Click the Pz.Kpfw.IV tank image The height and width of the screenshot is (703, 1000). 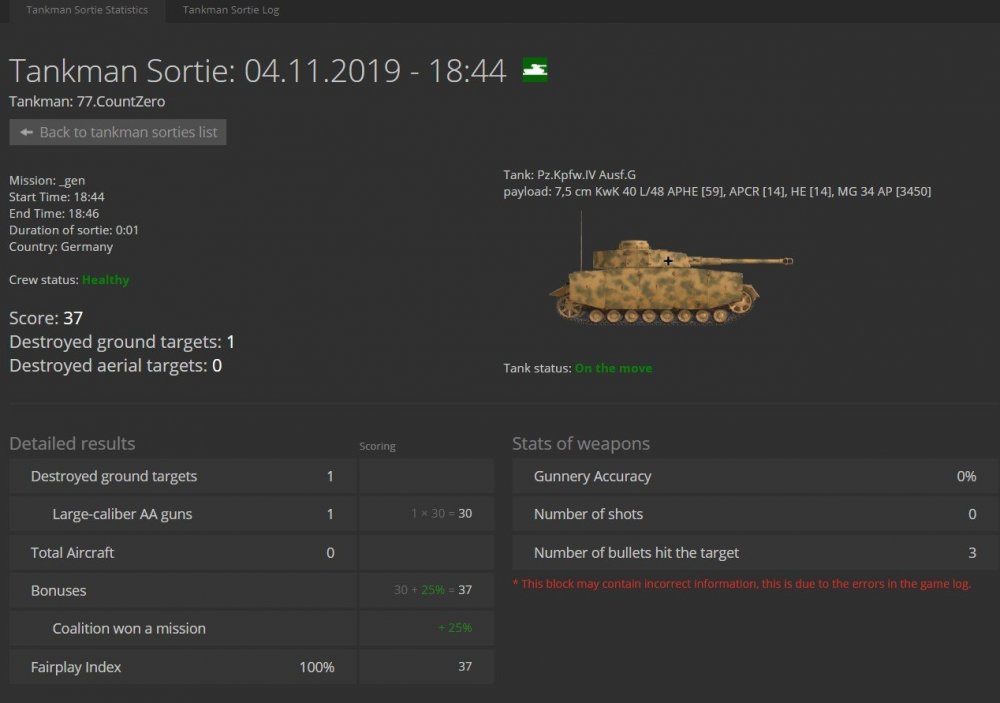pos(670,279)
